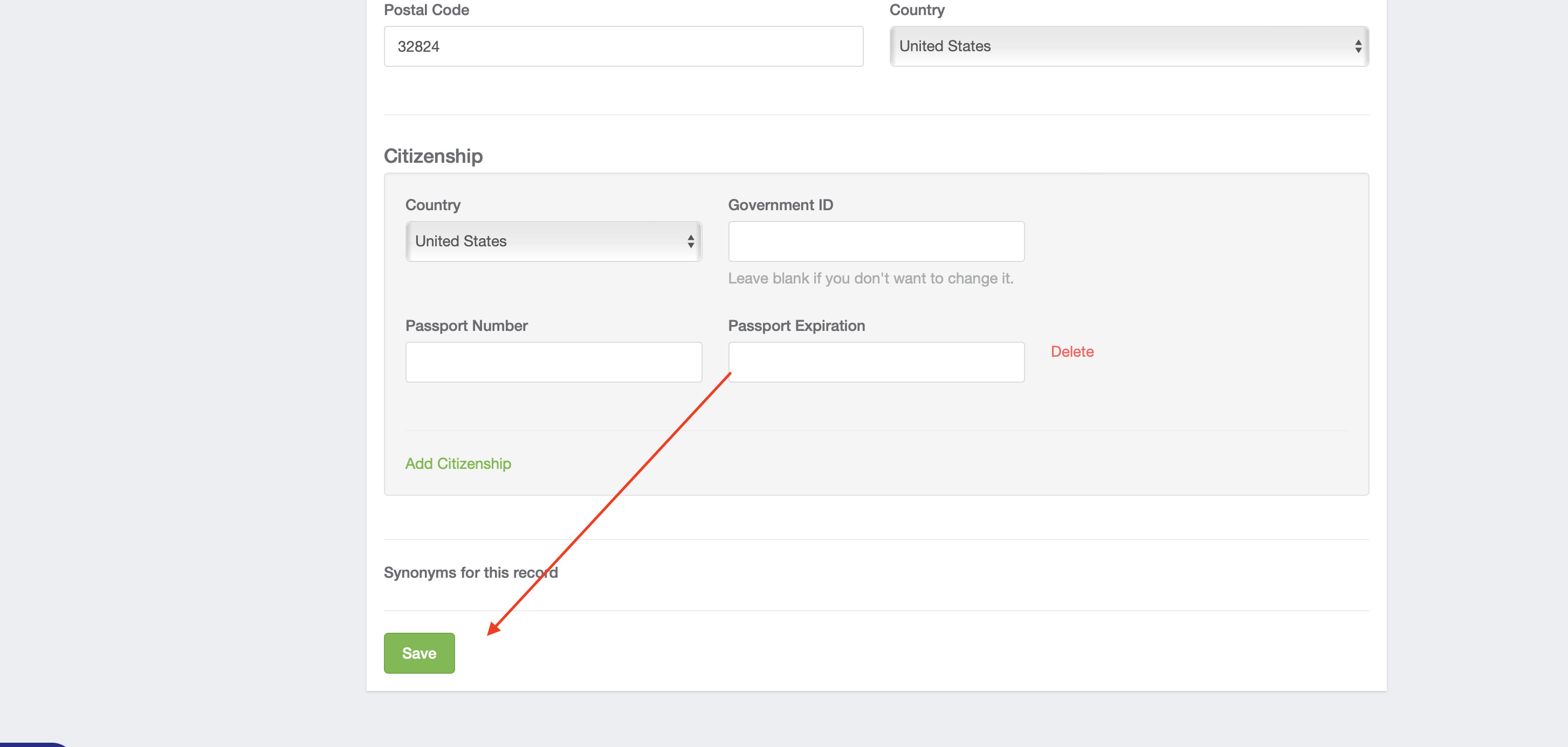1568x747 pixels.
Task: Click the Postal Code field containing 32824
Action: pos(623,46)
